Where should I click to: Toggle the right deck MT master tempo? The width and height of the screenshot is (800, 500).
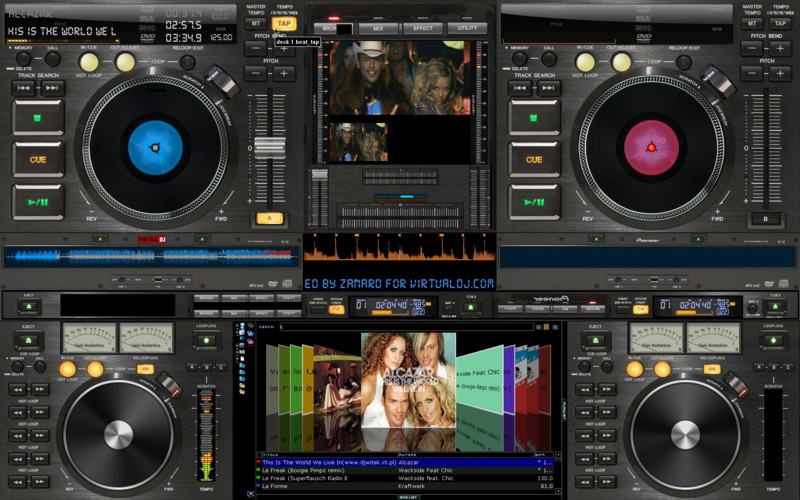pos(751,23)
